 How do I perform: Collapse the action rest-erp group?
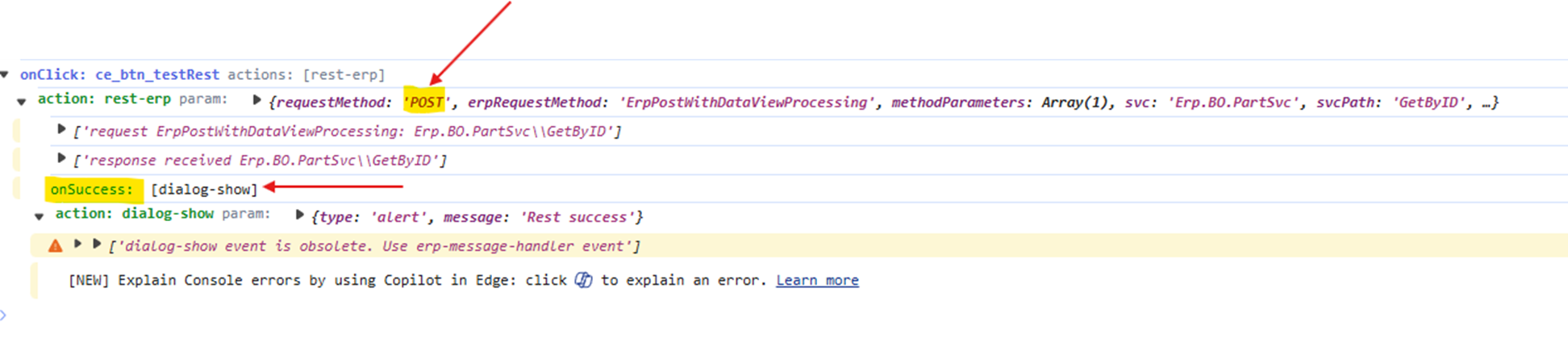click(x=22, y=102)
